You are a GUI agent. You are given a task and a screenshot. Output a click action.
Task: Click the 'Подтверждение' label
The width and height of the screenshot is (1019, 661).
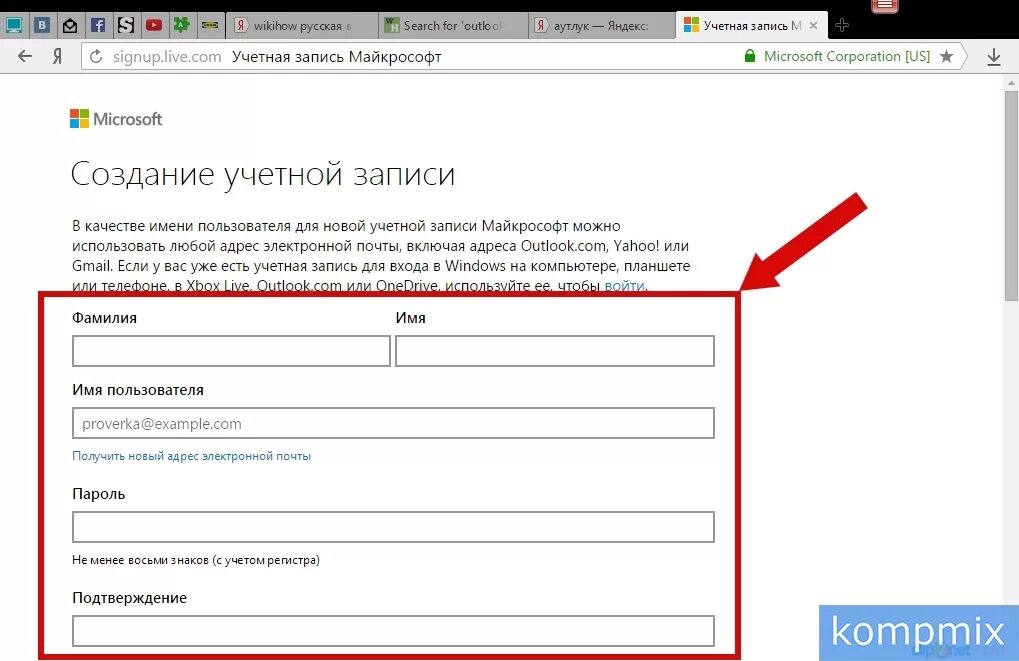[129, 598]
